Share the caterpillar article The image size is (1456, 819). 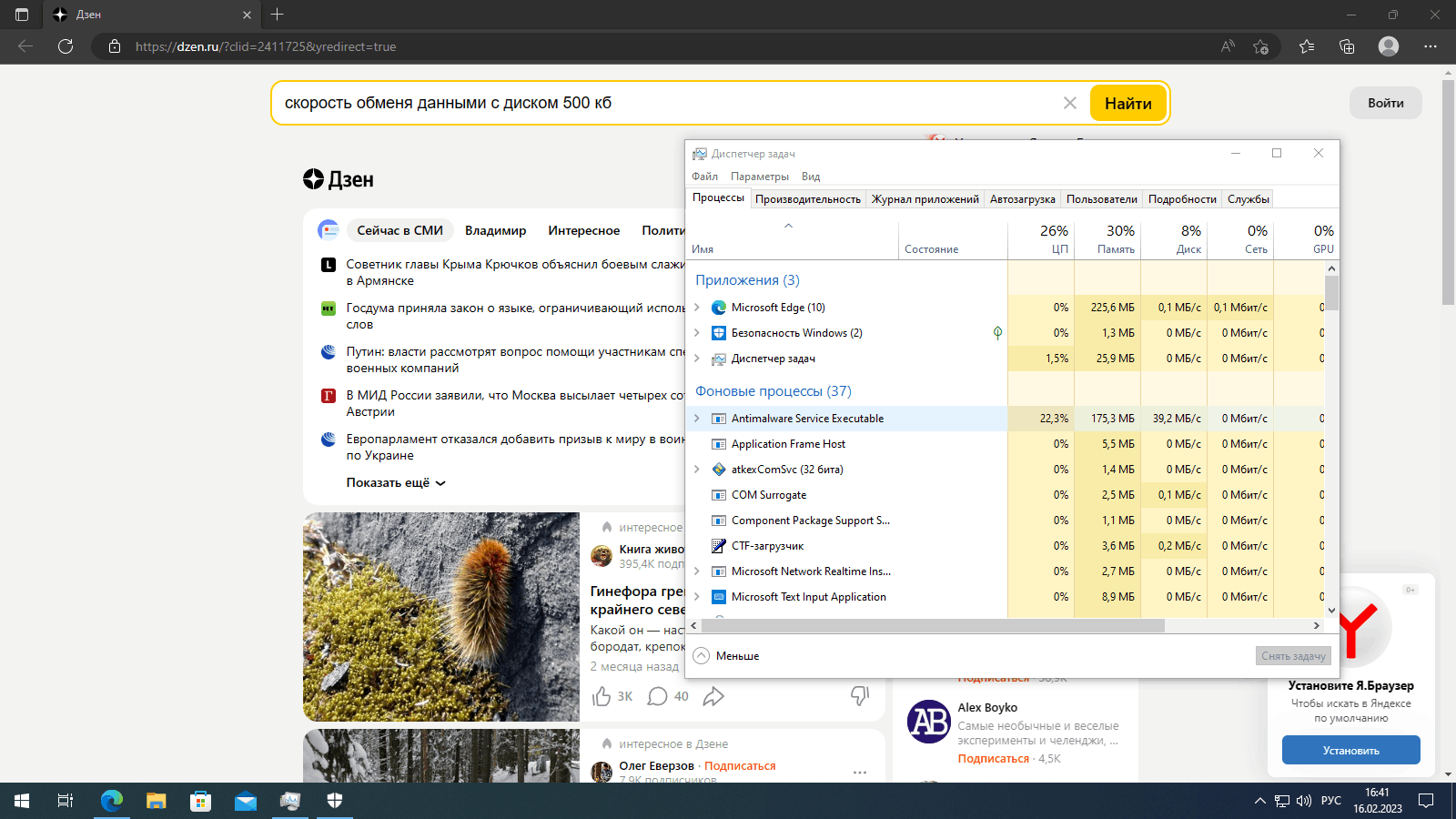pos(713,697)
